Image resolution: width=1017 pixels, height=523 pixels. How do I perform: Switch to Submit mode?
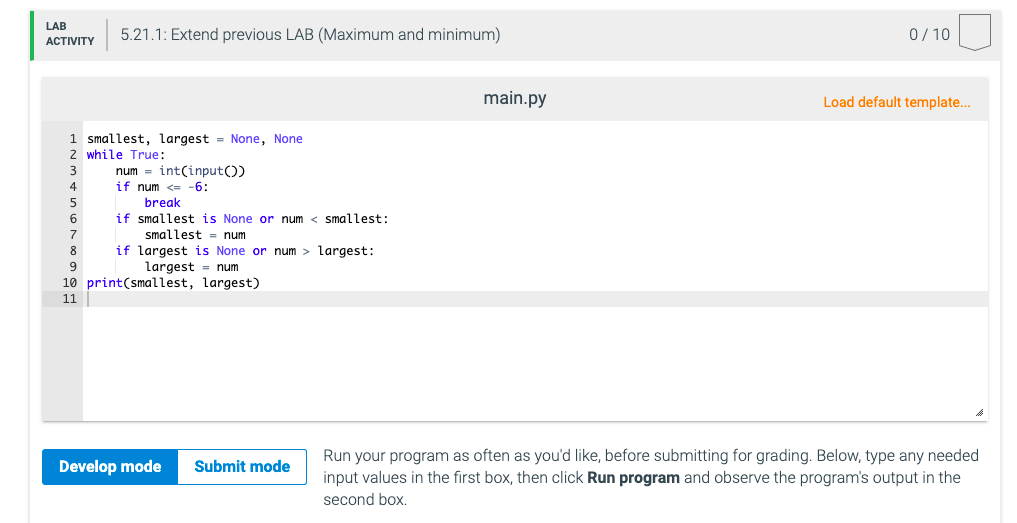tap(242, 467)
